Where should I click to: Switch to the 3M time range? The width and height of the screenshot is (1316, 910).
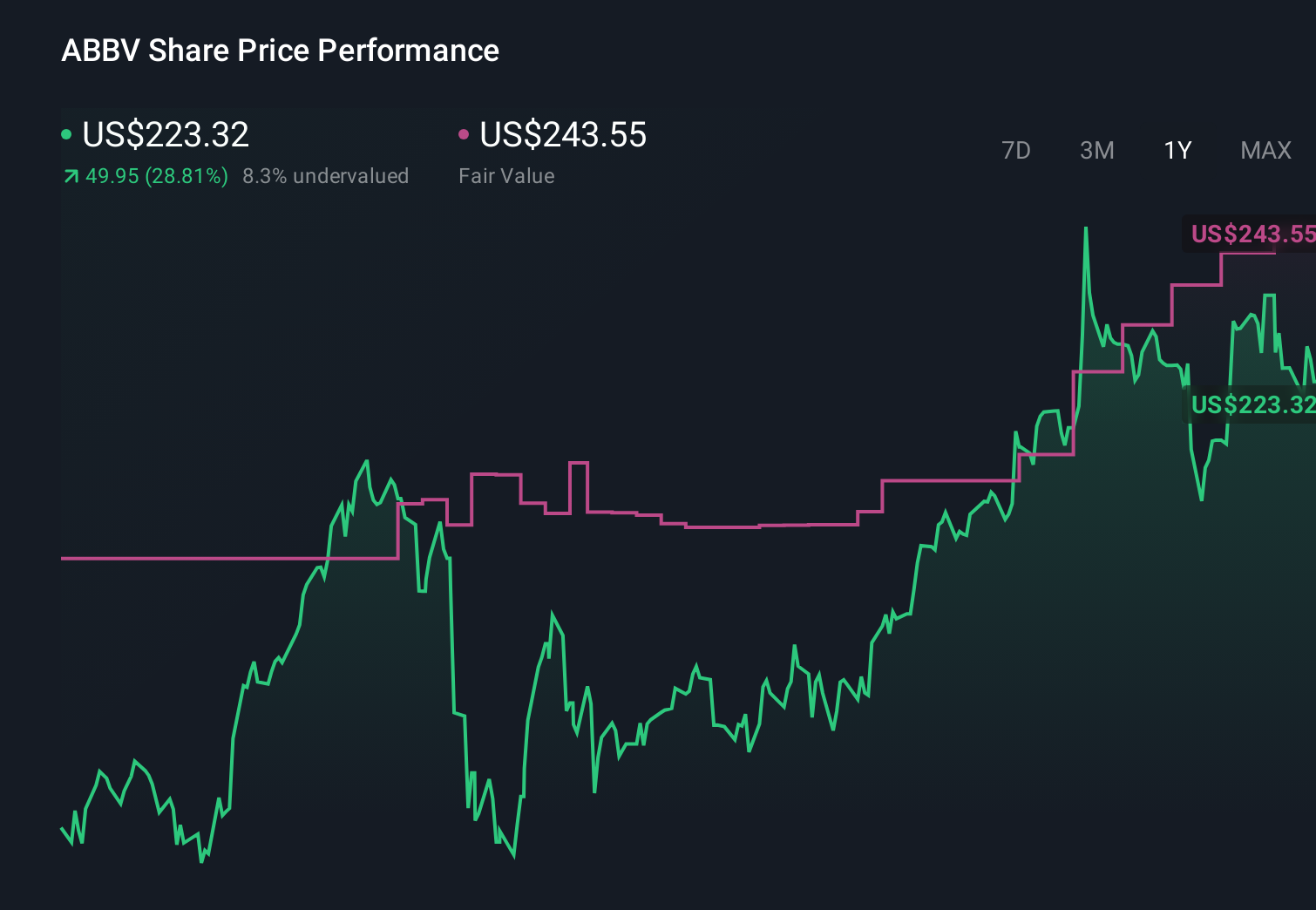tap(1096, 150)
